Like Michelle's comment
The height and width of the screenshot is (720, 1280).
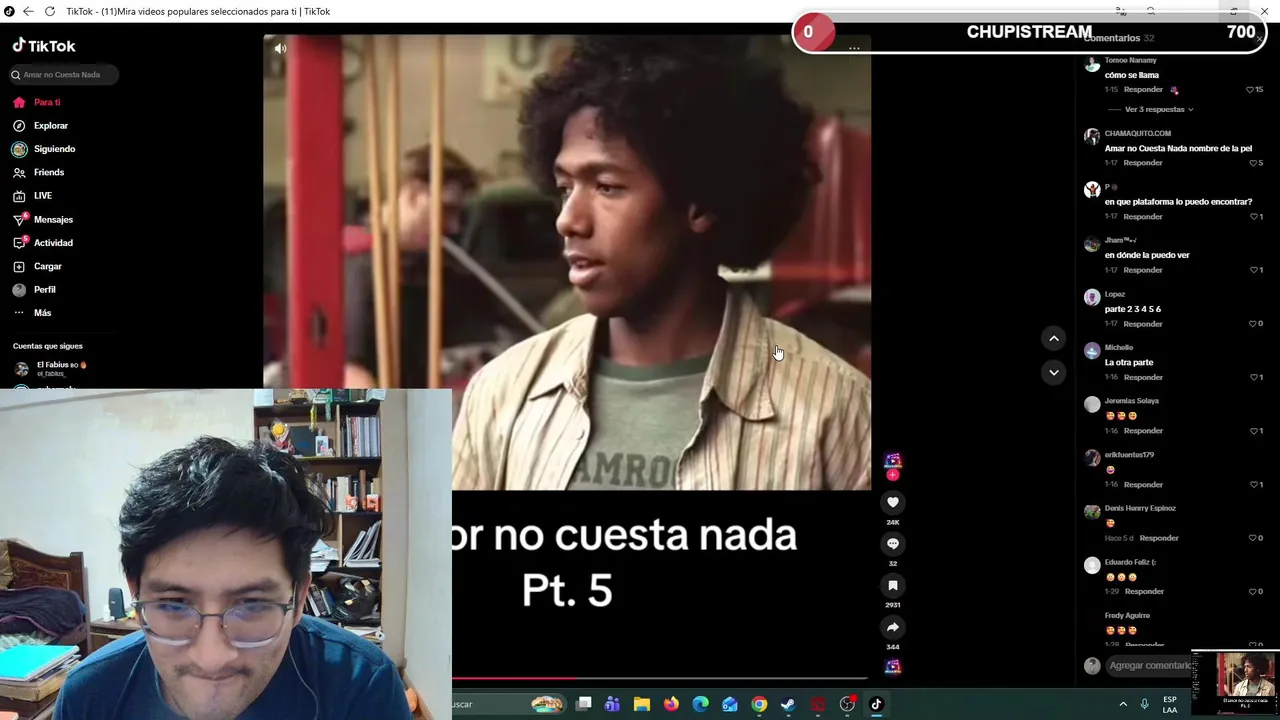coord(1253,377)
